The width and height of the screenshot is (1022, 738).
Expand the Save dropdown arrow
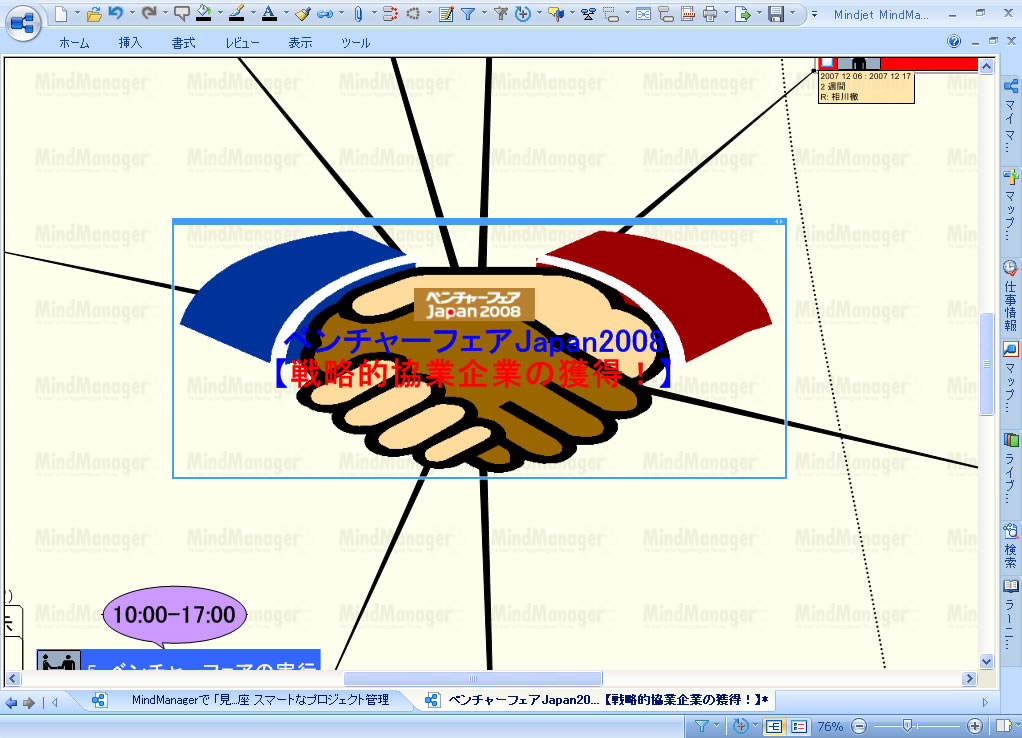click(x=793, y=13)
